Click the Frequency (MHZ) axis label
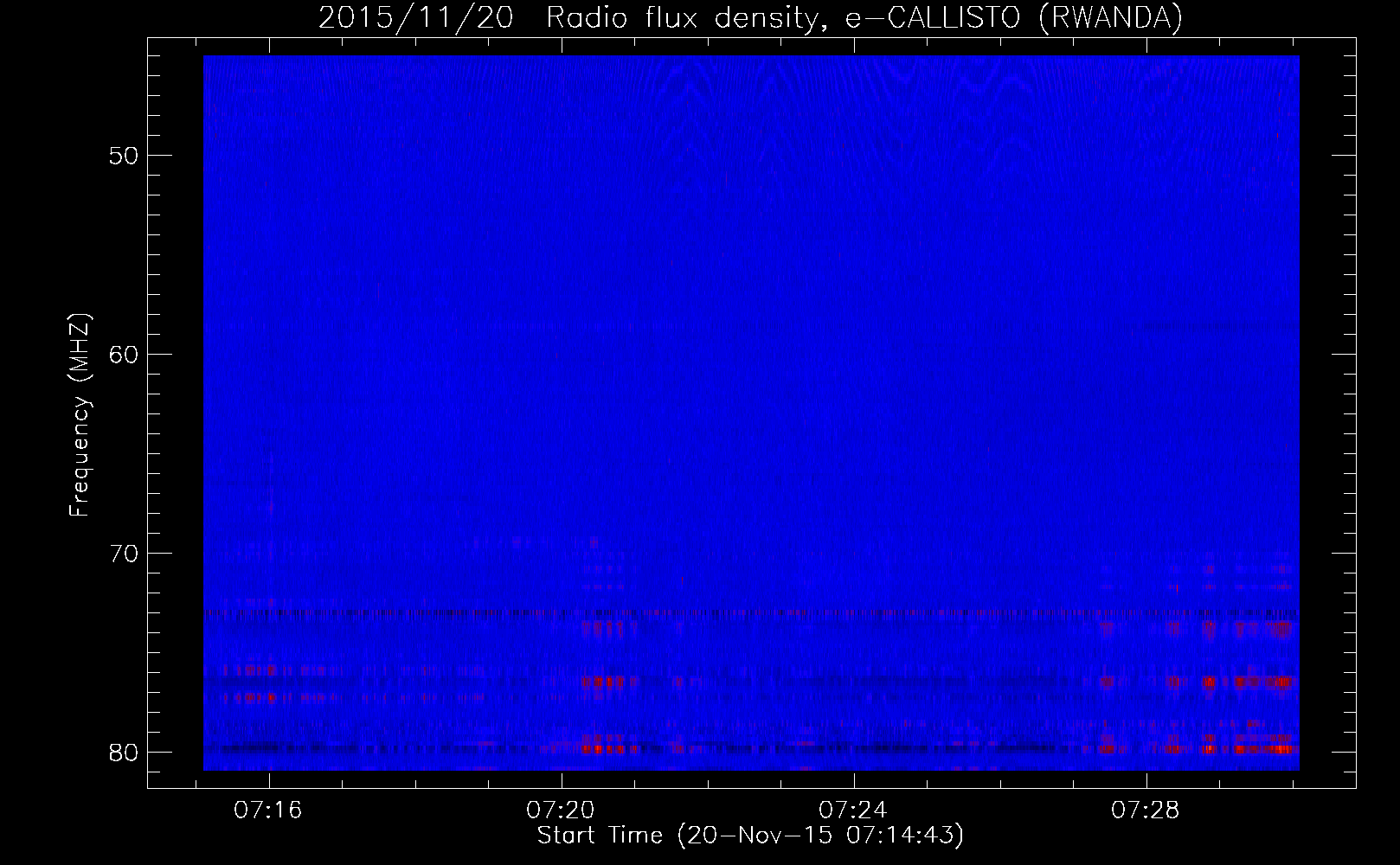Image resolution: width=1400 pixels, height=865 pixels. [80, 415]
